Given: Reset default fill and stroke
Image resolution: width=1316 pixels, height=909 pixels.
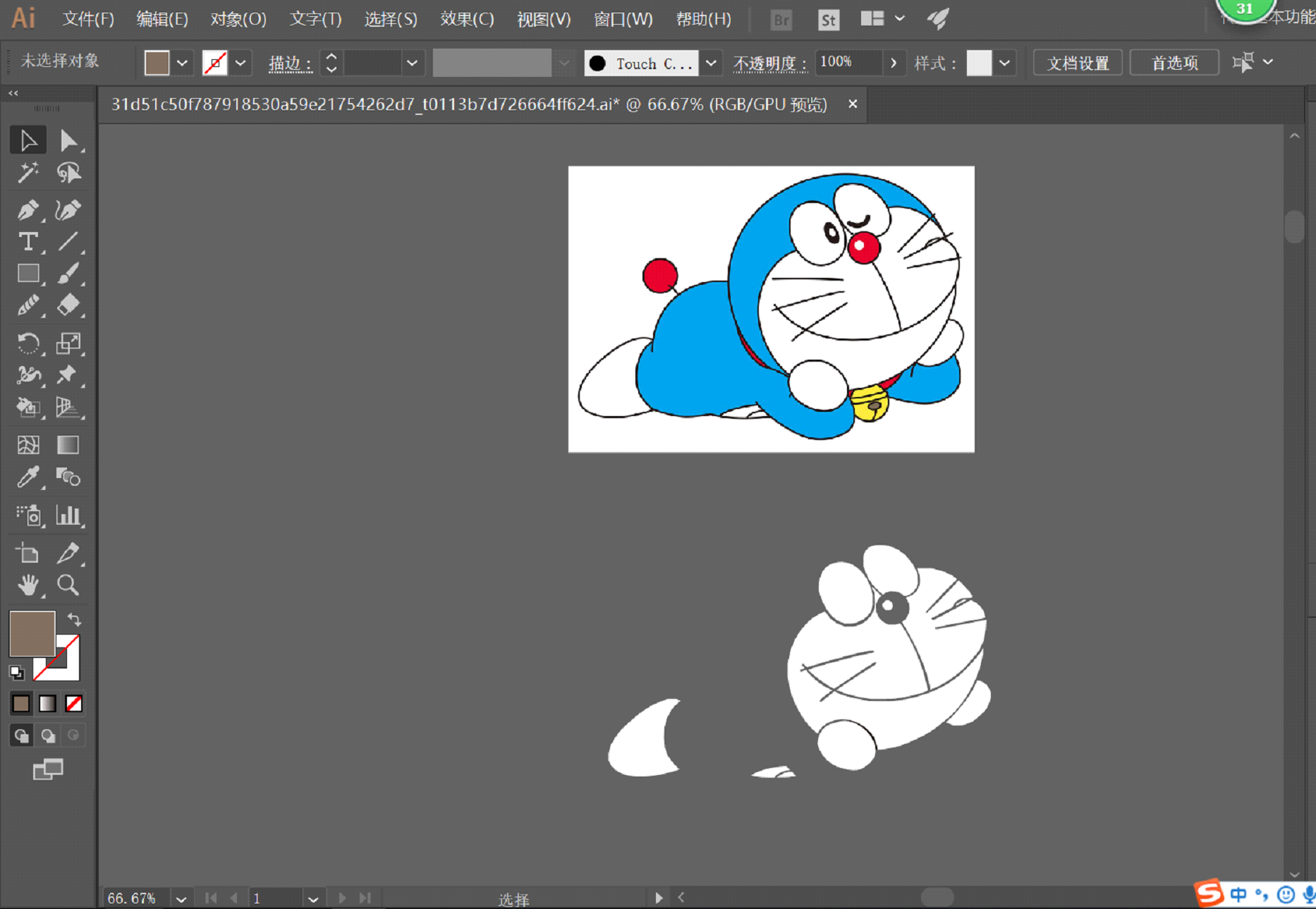Looking at the screenshot, I should pos(16,672).
